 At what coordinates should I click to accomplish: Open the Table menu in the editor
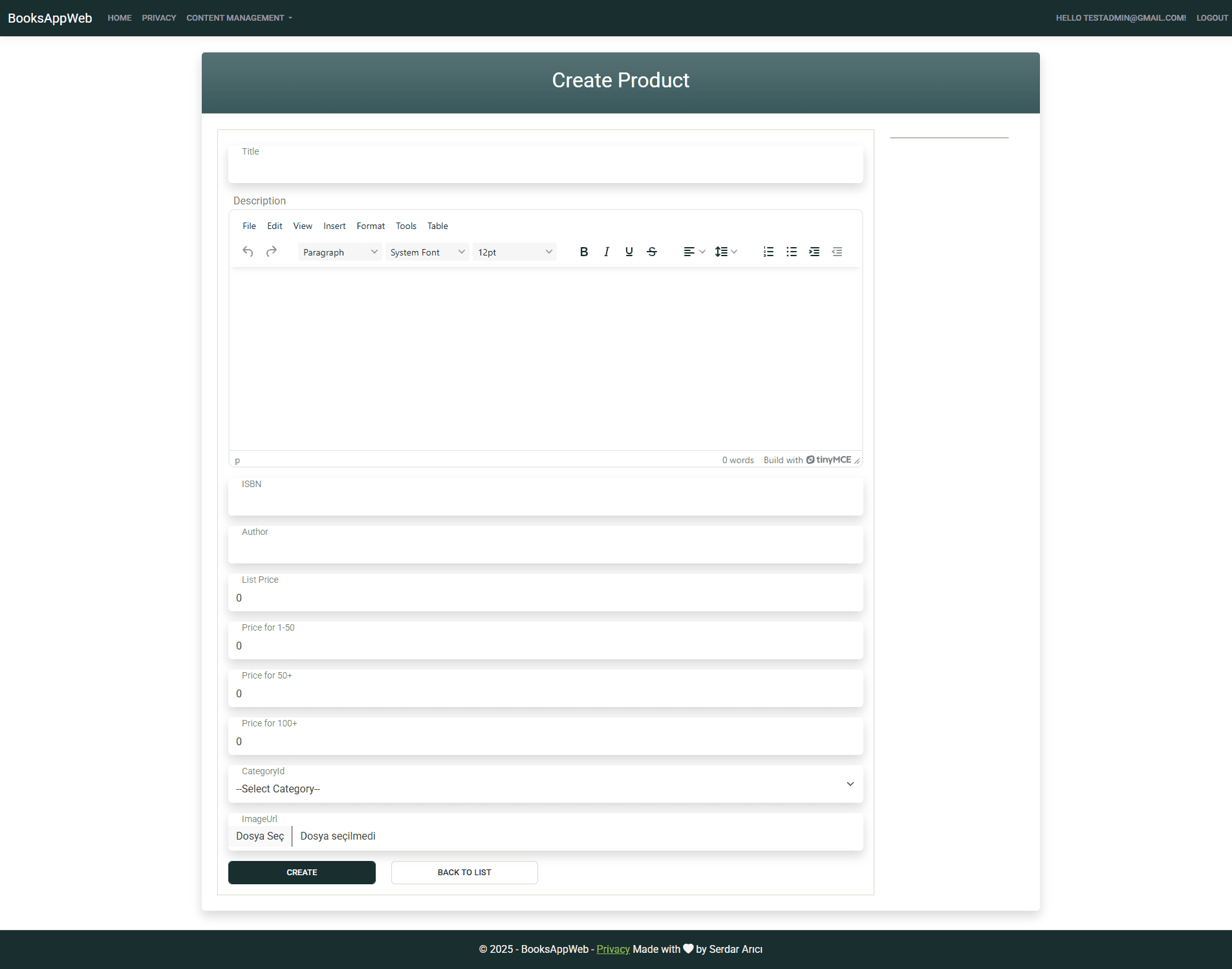tap(438, 226)
